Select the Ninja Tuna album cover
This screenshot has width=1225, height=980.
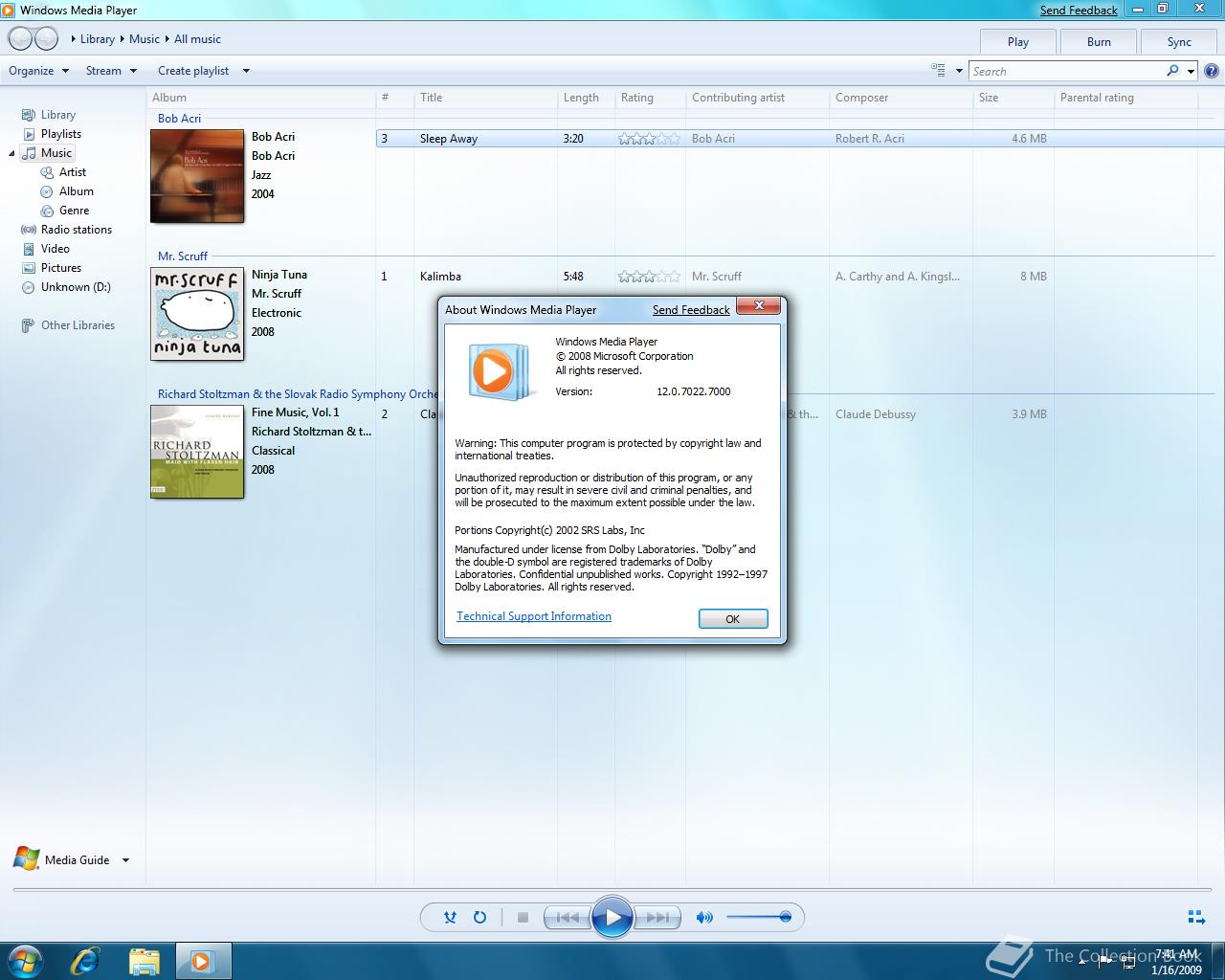point(197,314)
